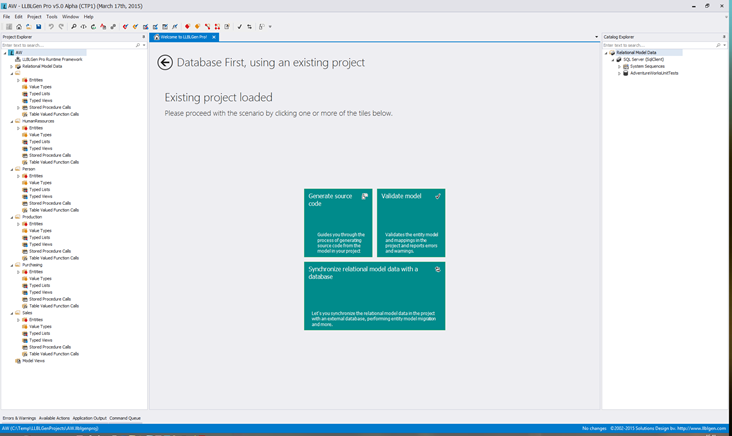This screenshot has height=436, width=732.
Task: Click the magnifier in Project Explorer search box
Action: tap(138, 45)
